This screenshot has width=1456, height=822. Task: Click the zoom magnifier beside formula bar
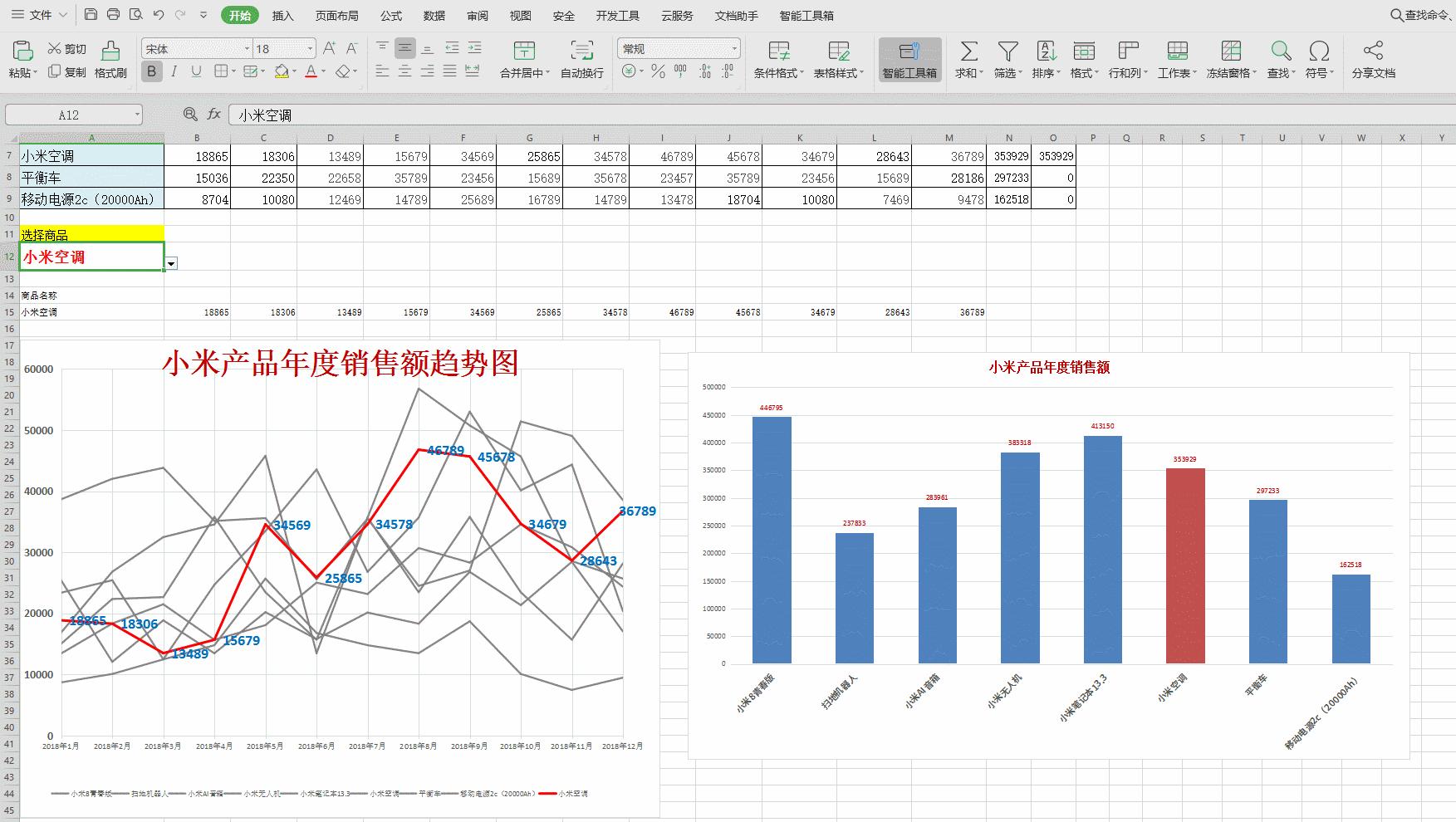pyautogui.click(x=190, y=115)
